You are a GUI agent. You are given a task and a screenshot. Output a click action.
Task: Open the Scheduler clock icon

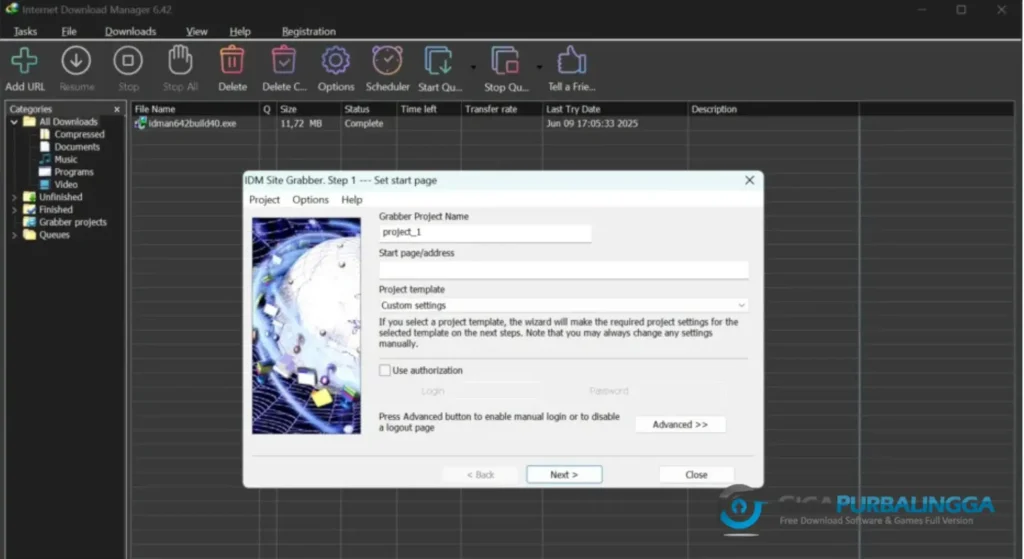coord(387,61)
